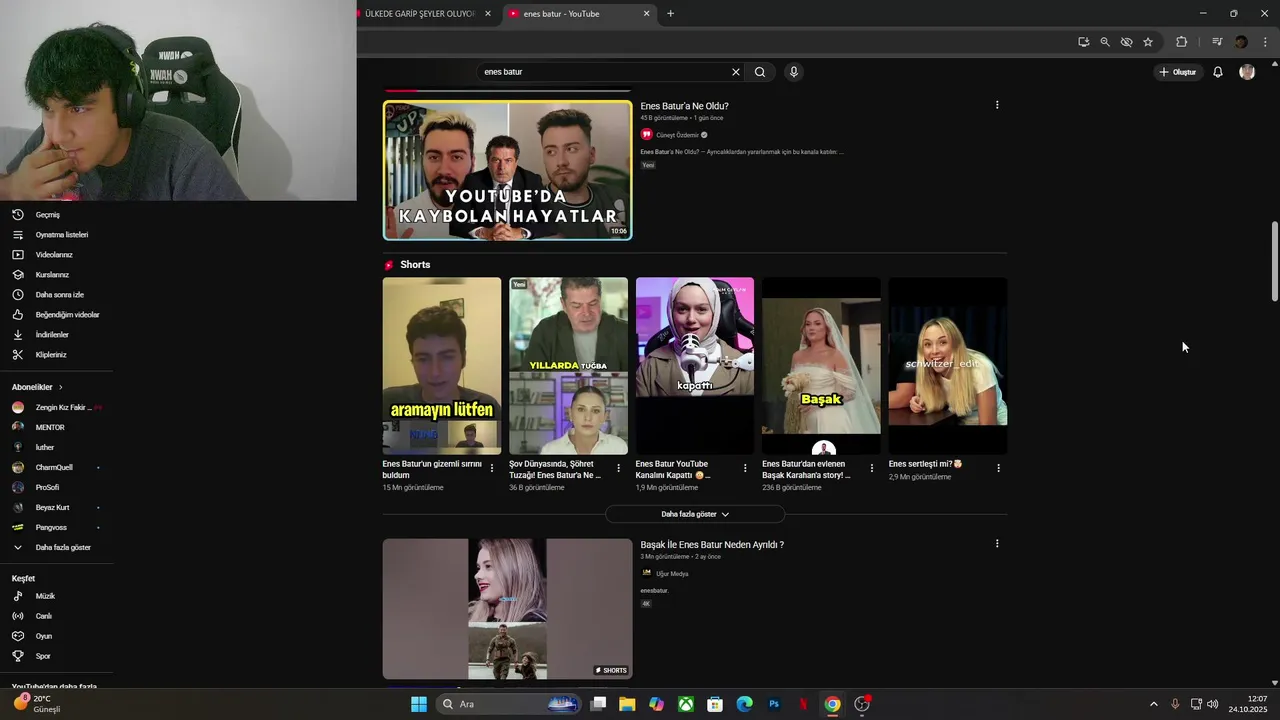Go to Videolarınız in sidebar

coord(56,255)
